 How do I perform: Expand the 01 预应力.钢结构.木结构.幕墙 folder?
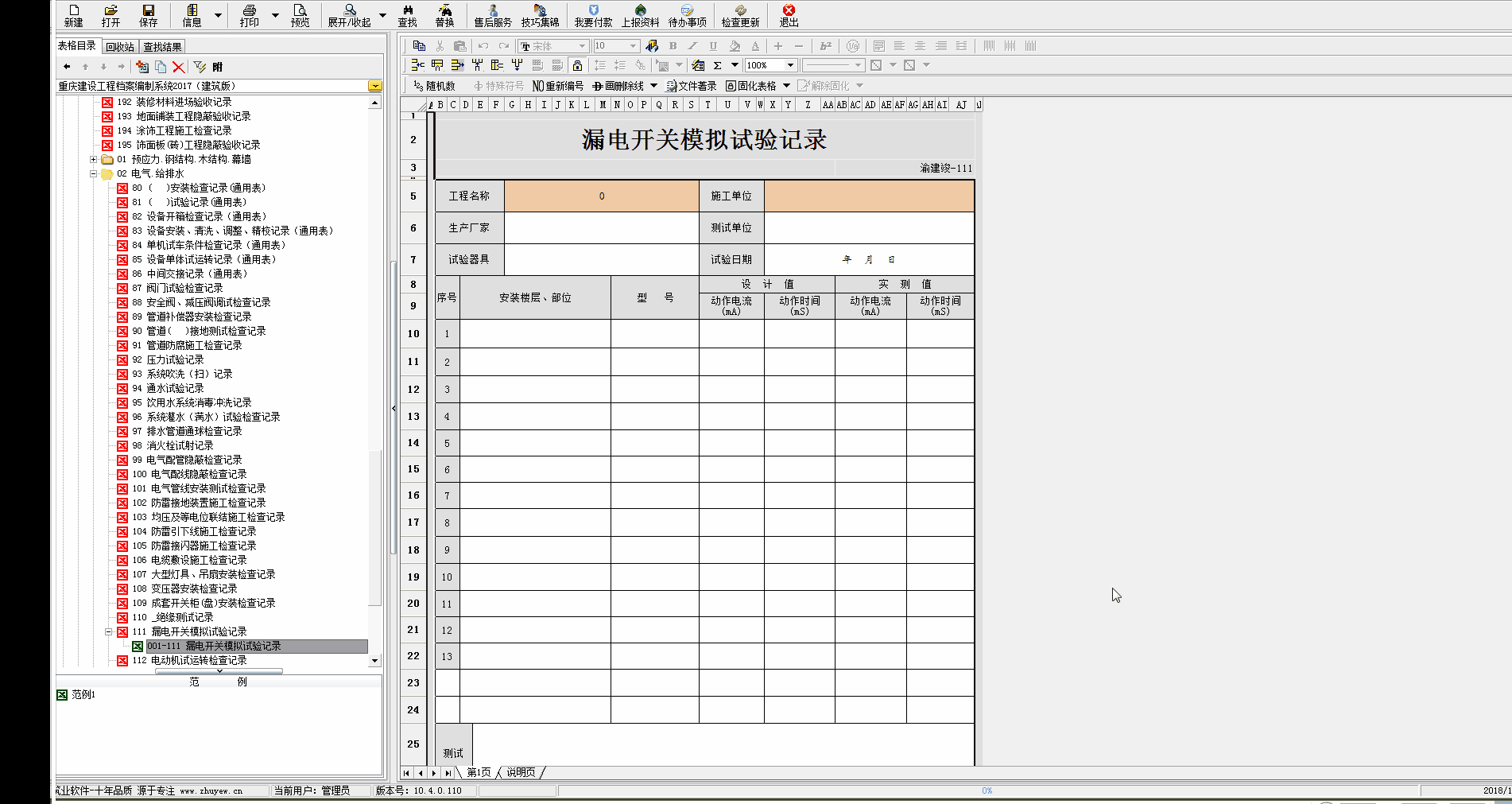click(94, 159)
